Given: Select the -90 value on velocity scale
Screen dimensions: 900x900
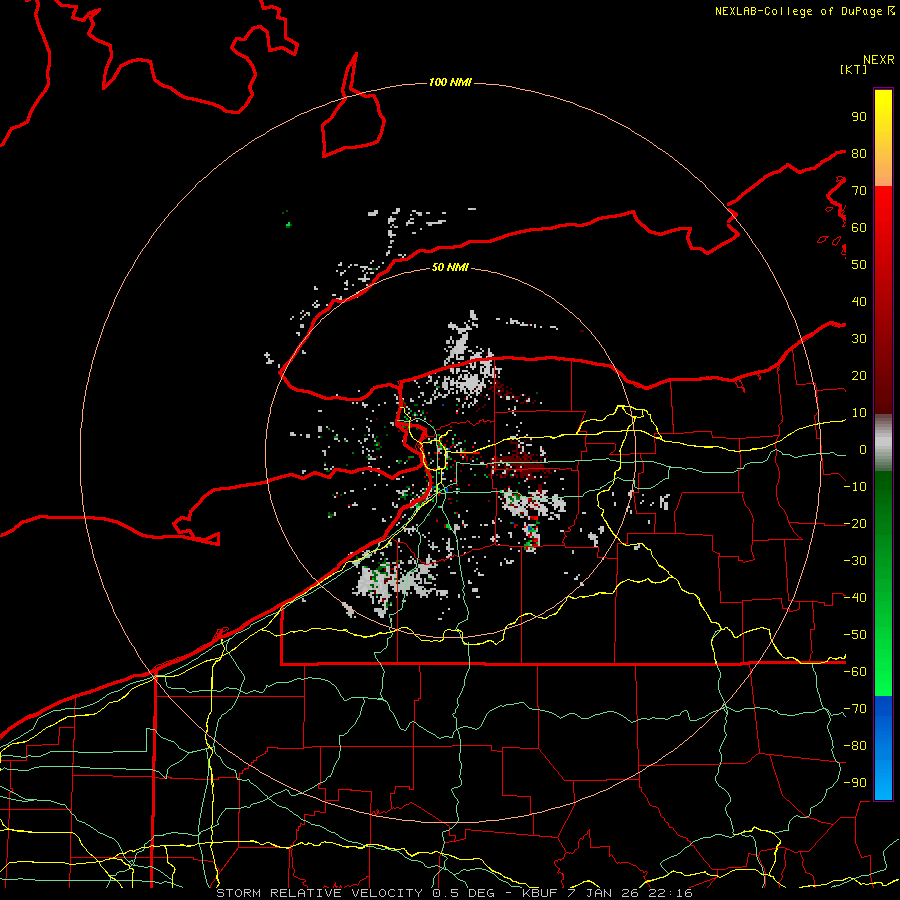Looking at the screenshot, I should 855,783.
